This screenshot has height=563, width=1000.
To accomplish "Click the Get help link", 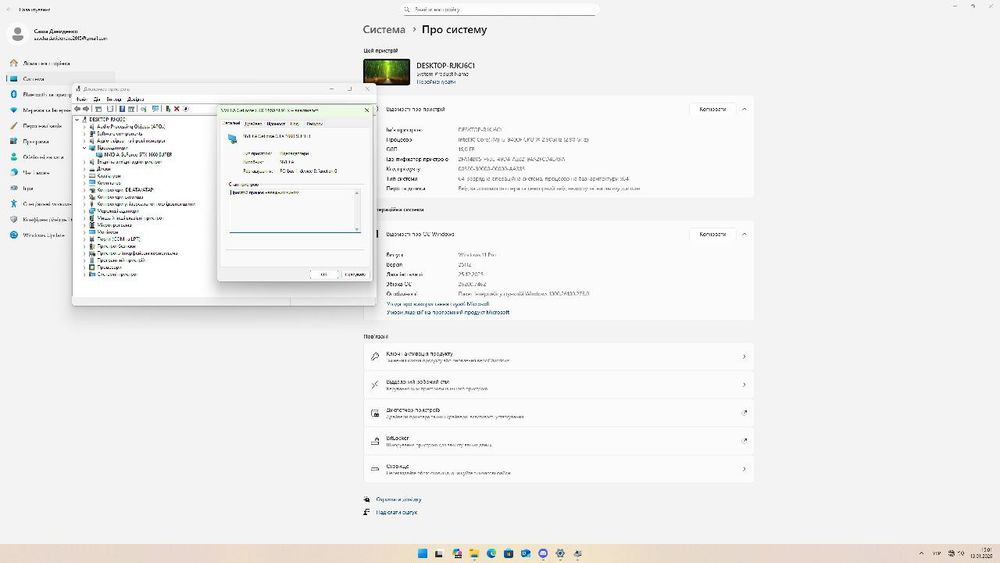I will tap(399, 499).
